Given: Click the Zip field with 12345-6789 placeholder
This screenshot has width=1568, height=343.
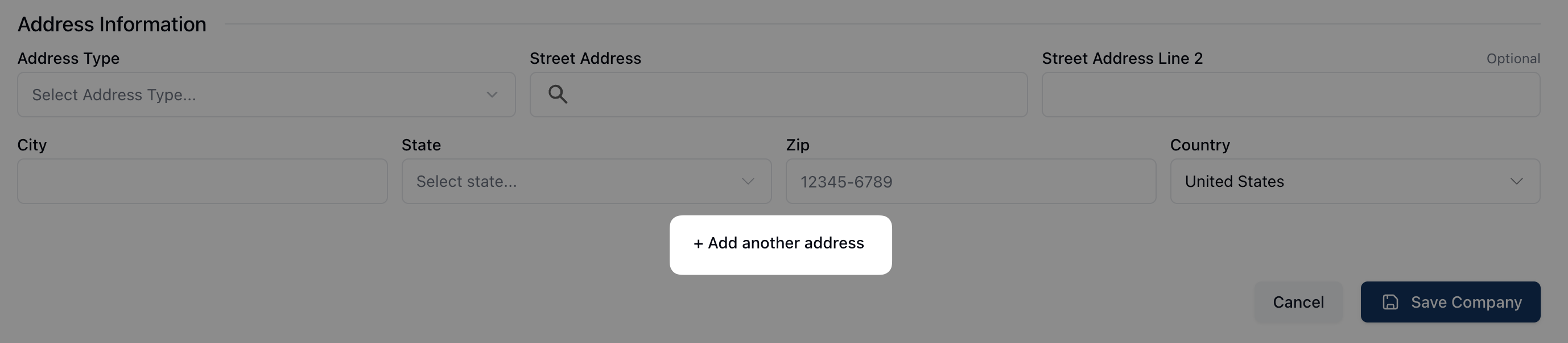Looking at the screenshot, I should tap(970, 182).
